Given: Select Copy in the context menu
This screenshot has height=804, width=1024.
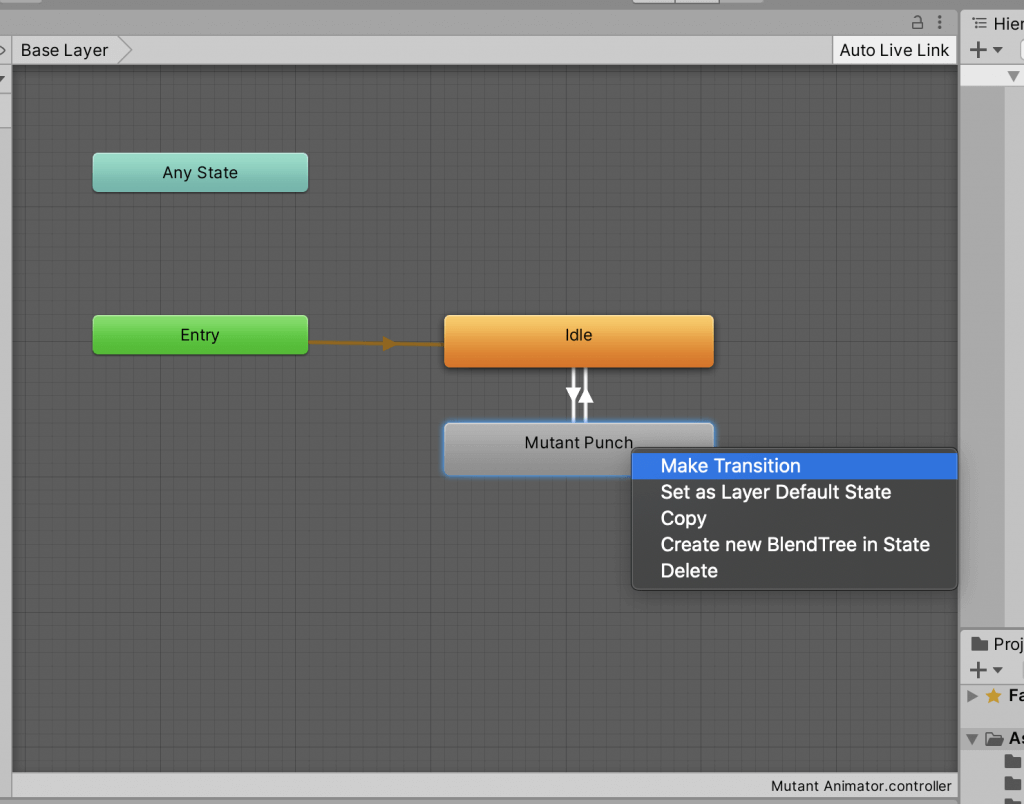Looking at the screenshot, I should (x=683, y=518).
